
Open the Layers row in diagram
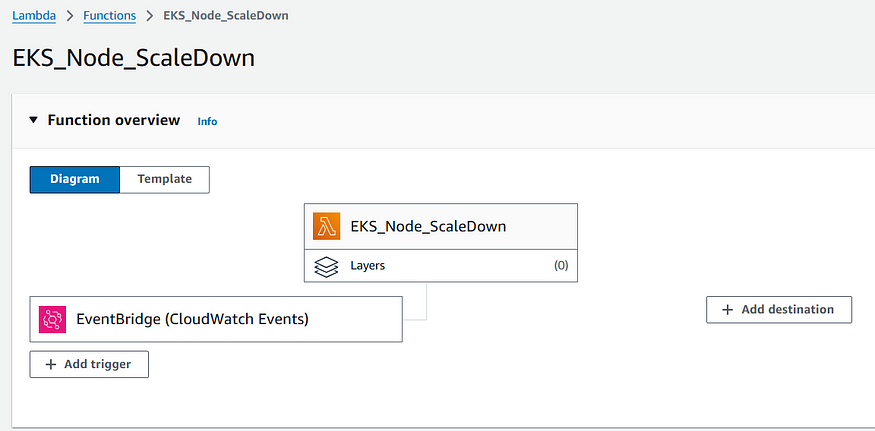[441, 266]
